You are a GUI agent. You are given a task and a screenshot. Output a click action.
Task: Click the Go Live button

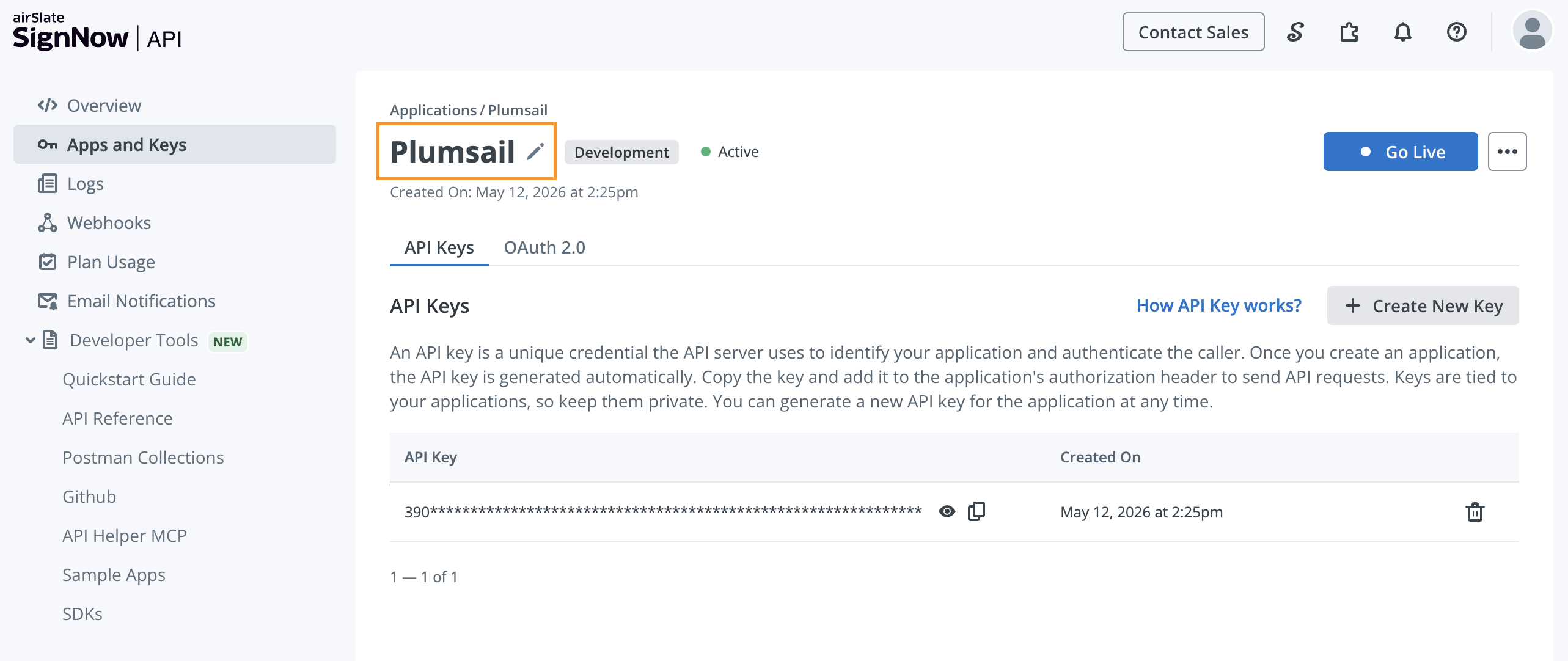pos(1400,152)
